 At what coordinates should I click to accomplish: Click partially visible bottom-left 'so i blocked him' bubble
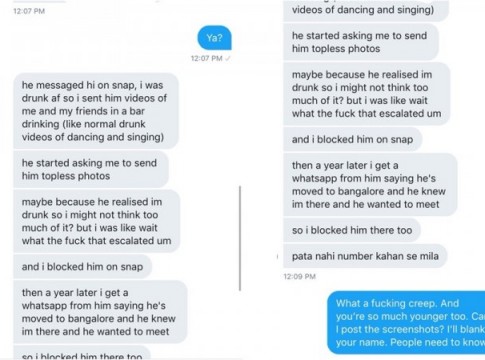click(x=82, y=353)
